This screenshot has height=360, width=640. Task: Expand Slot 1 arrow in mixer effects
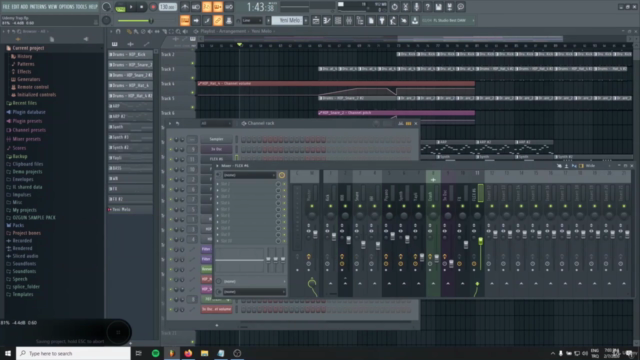click(x=218, y=184)
